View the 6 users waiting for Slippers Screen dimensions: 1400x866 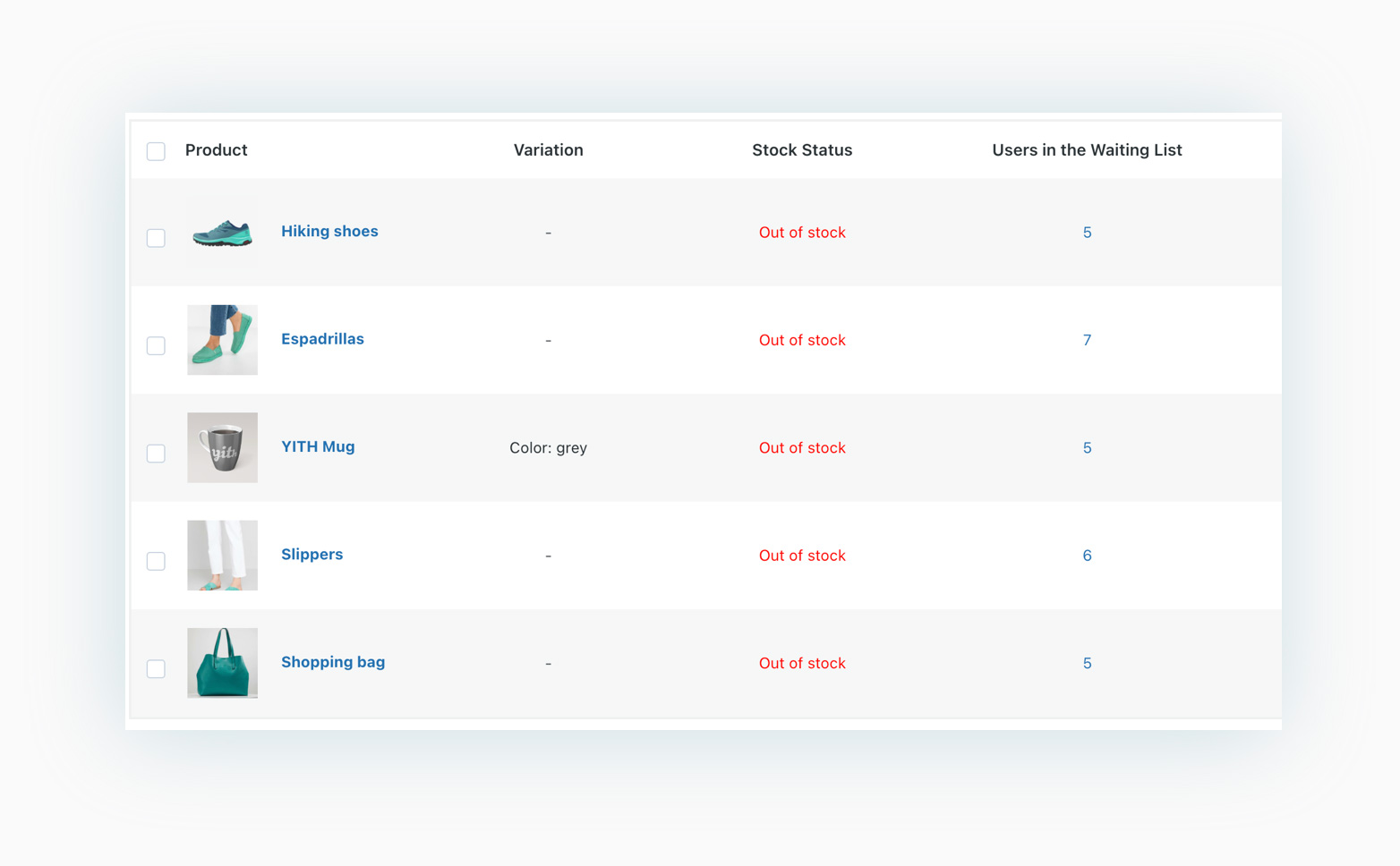click(1087, 555)
